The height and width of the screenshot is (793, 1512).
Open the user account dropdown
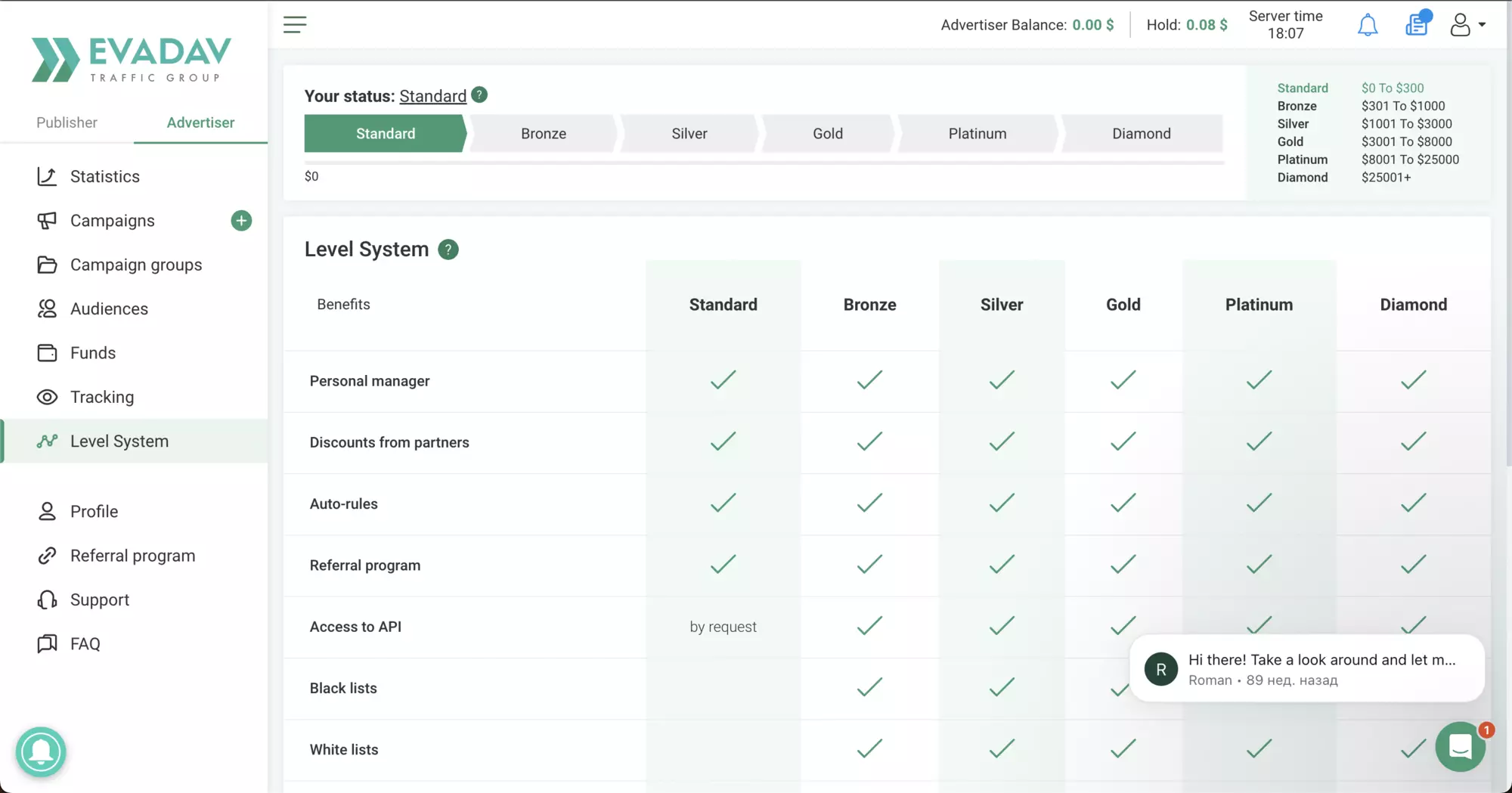click(1467, 25)
